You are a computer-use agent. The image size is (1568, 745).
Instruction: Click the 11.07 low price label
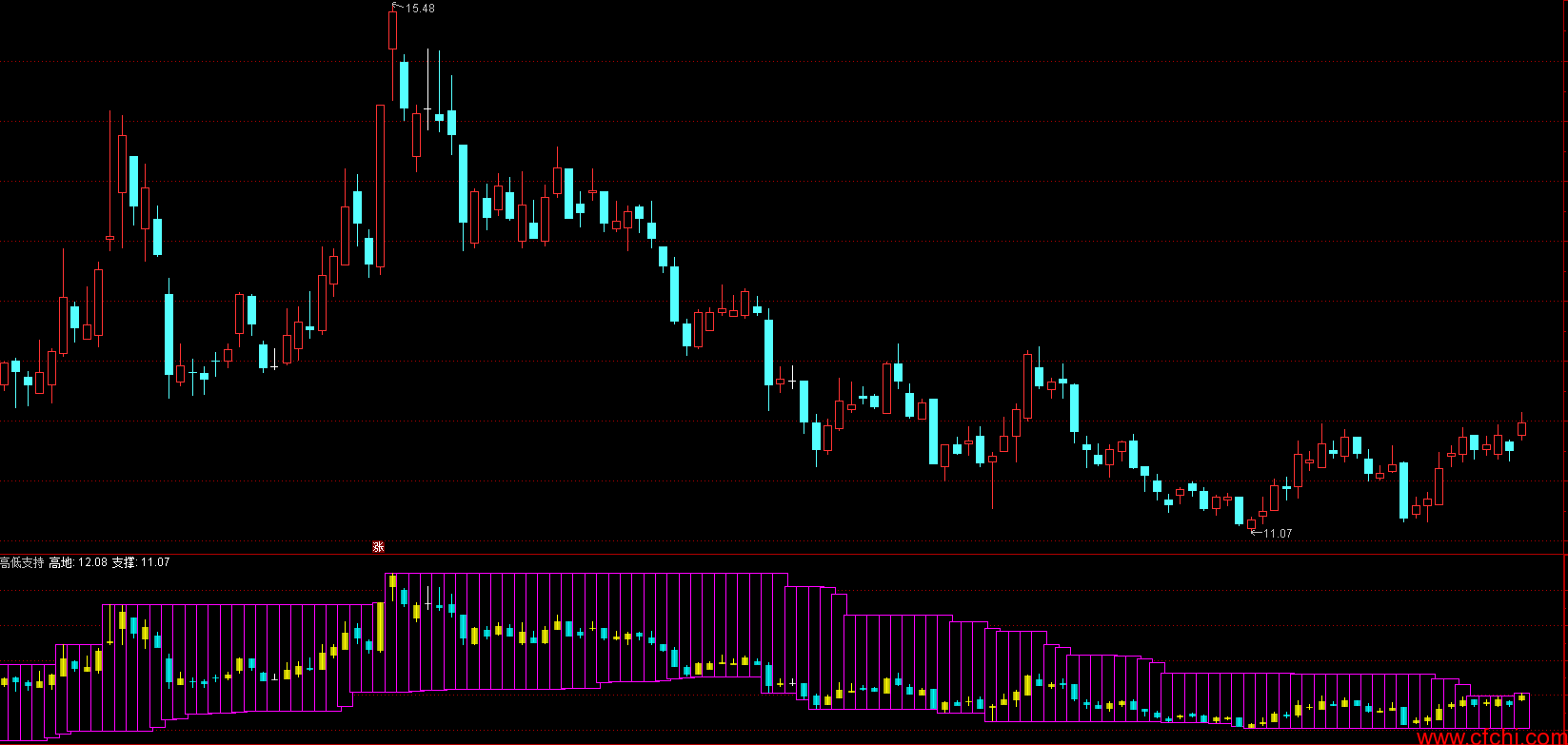coord(1278,534)
